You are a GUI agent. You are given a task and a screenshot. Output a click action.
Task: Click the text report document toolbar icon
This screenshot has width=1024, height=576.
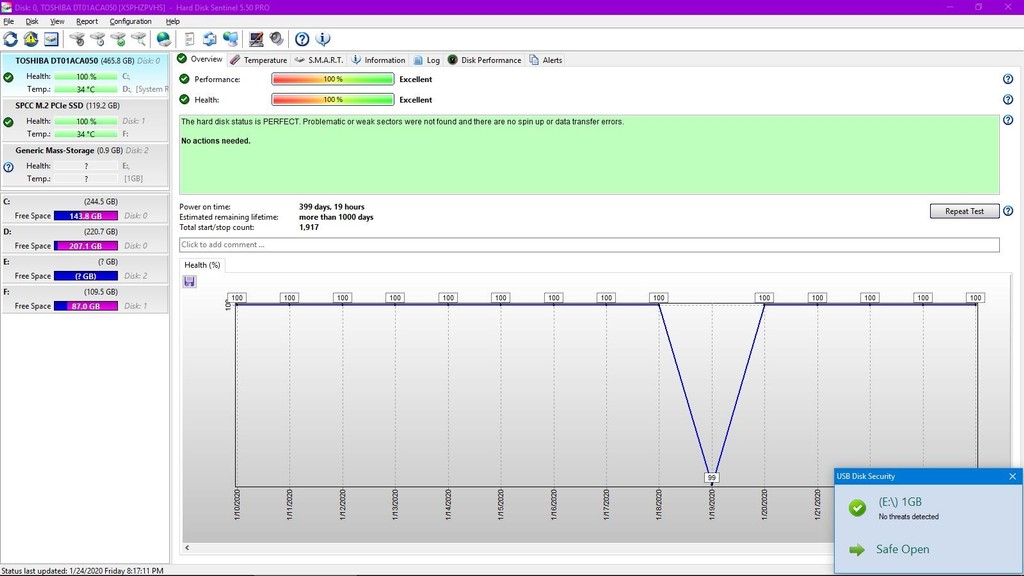(x=190, y=39)
